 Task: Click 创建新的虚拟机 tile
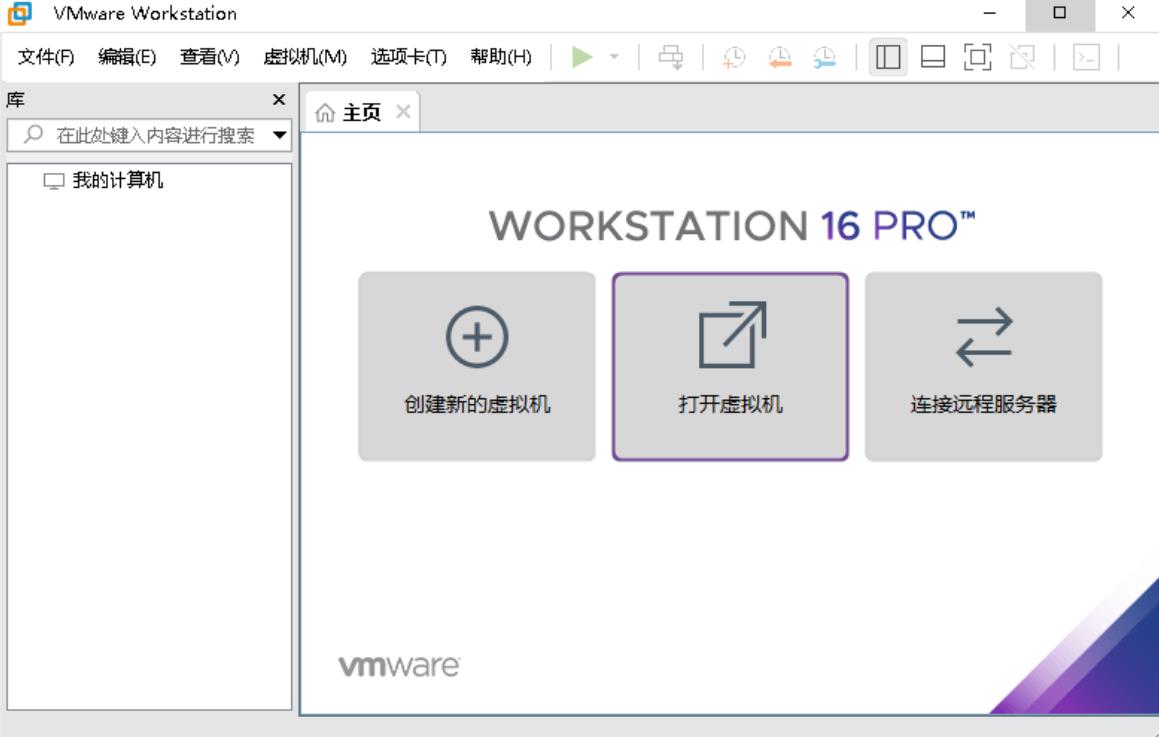coord(477,367)
